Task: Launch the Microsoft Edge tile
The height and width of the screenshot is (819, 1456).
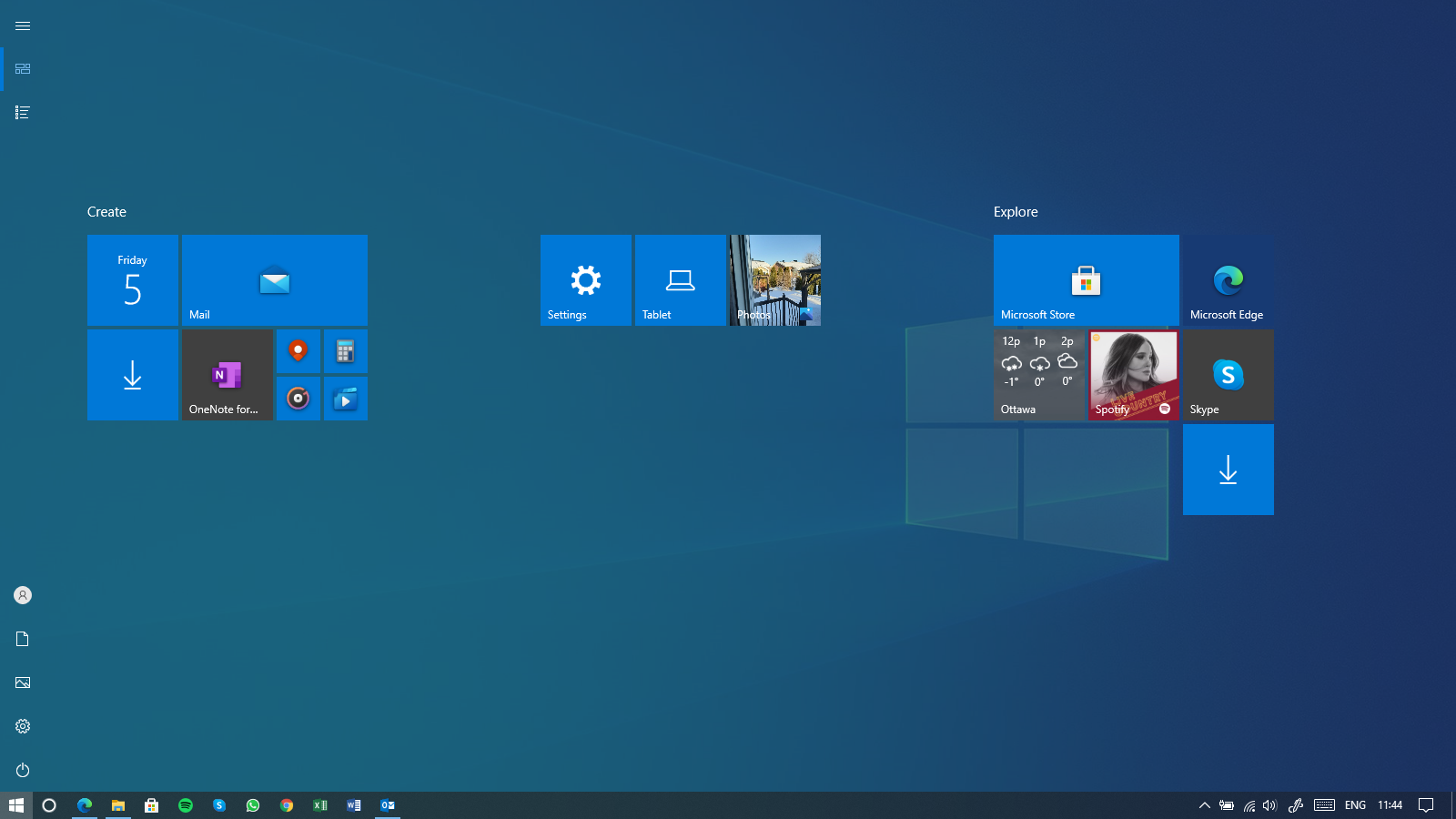Action: click(1228, 280)
